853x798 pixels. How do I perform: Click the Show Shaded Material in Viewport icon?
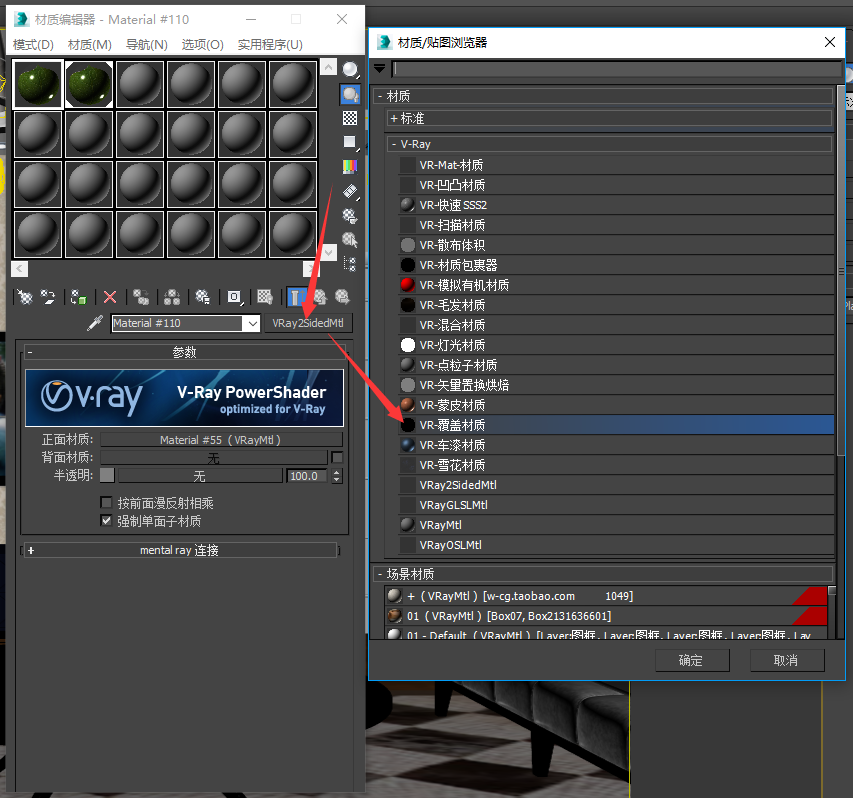(265, 297)
